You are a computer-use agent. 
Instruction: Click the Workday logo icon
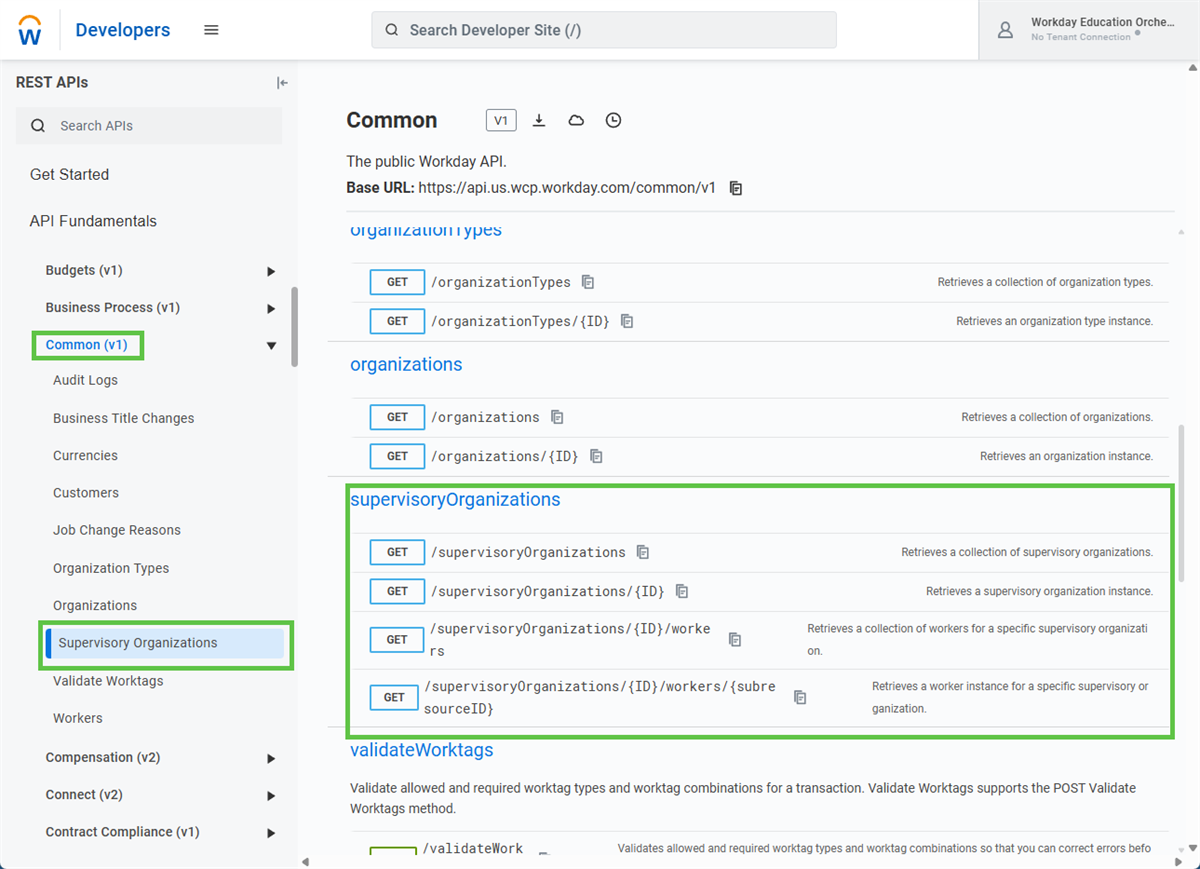[x=30, y=30]
